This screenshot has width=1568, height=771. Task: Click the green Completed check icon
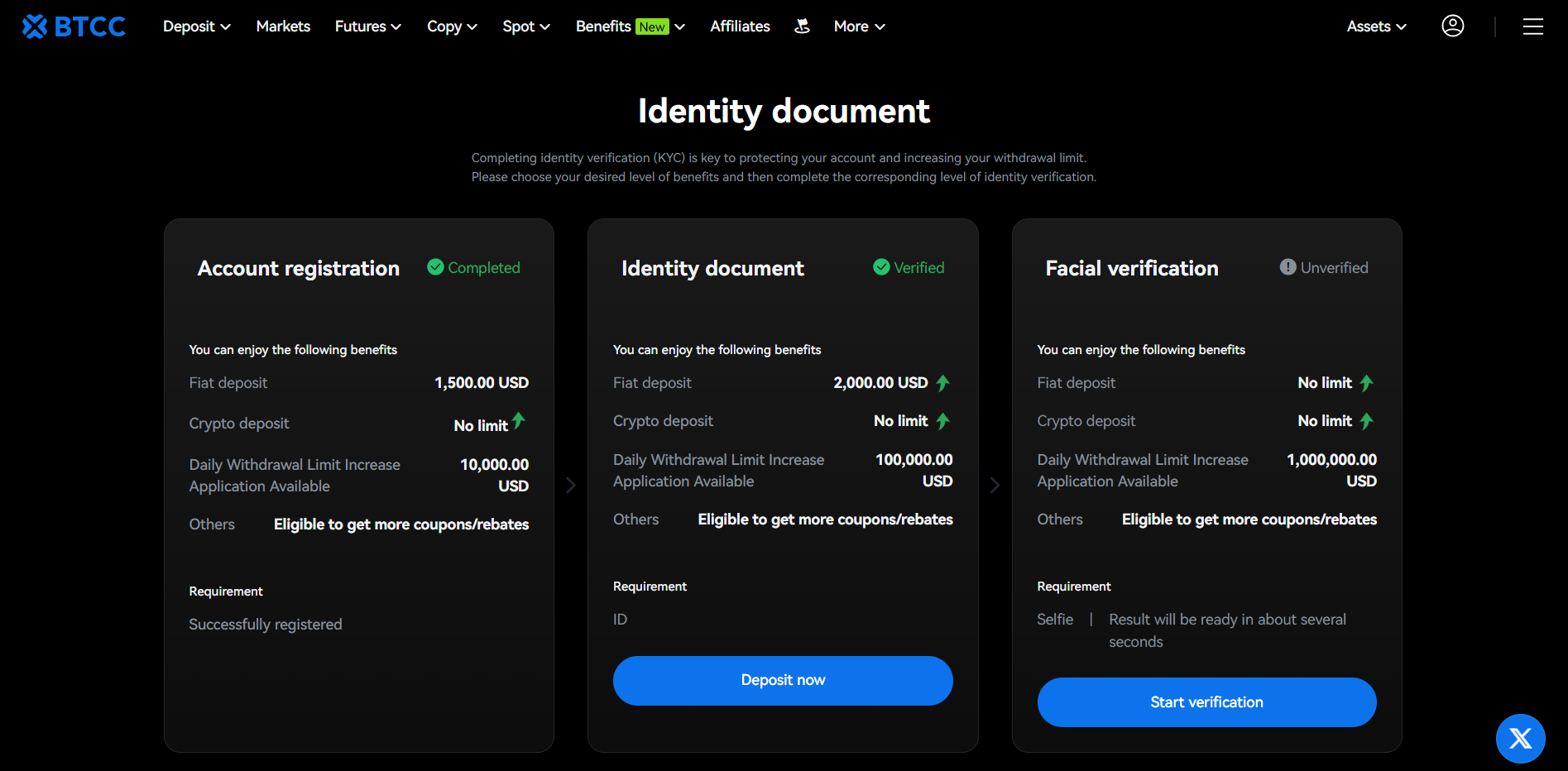click(x=435, y=267)
